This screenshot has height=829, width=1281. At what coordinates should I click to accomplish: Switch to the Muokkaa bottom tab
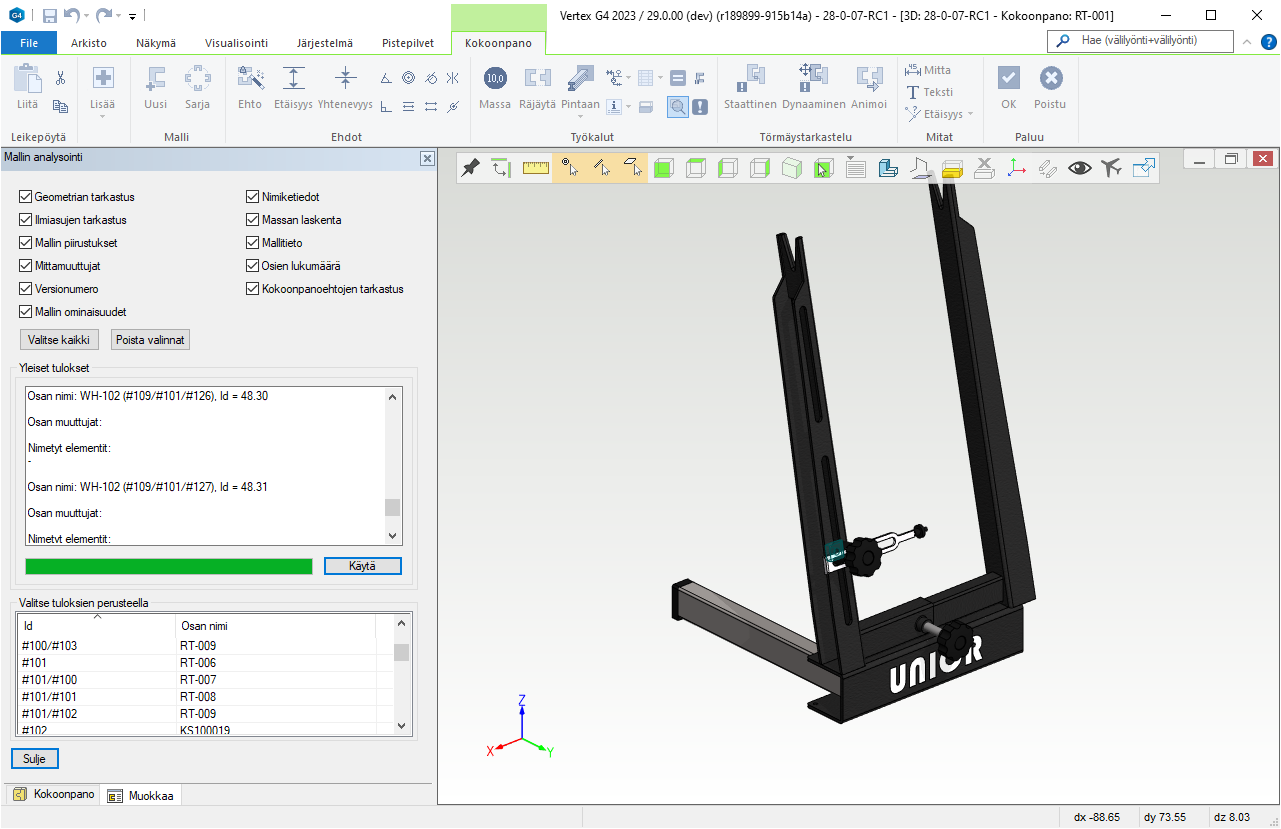coord(141,796)
